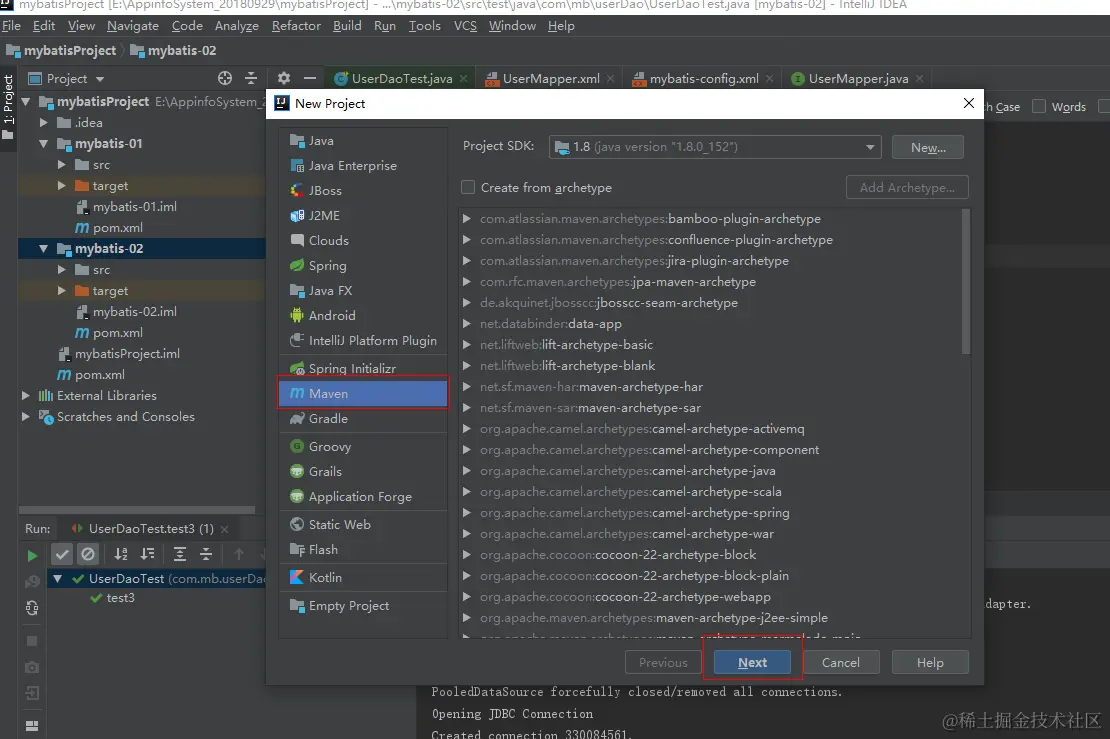Select Application Forge project type

coord(363,496)
